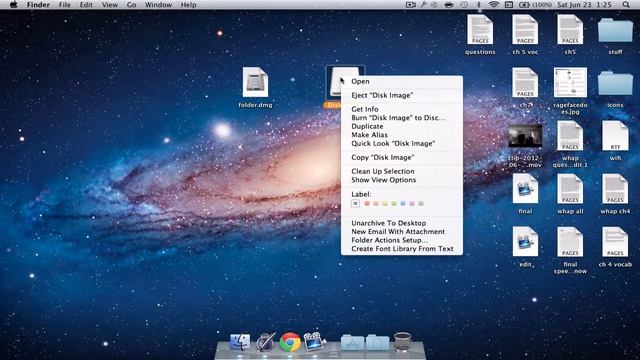Select the icons folder

pos(615,84)
